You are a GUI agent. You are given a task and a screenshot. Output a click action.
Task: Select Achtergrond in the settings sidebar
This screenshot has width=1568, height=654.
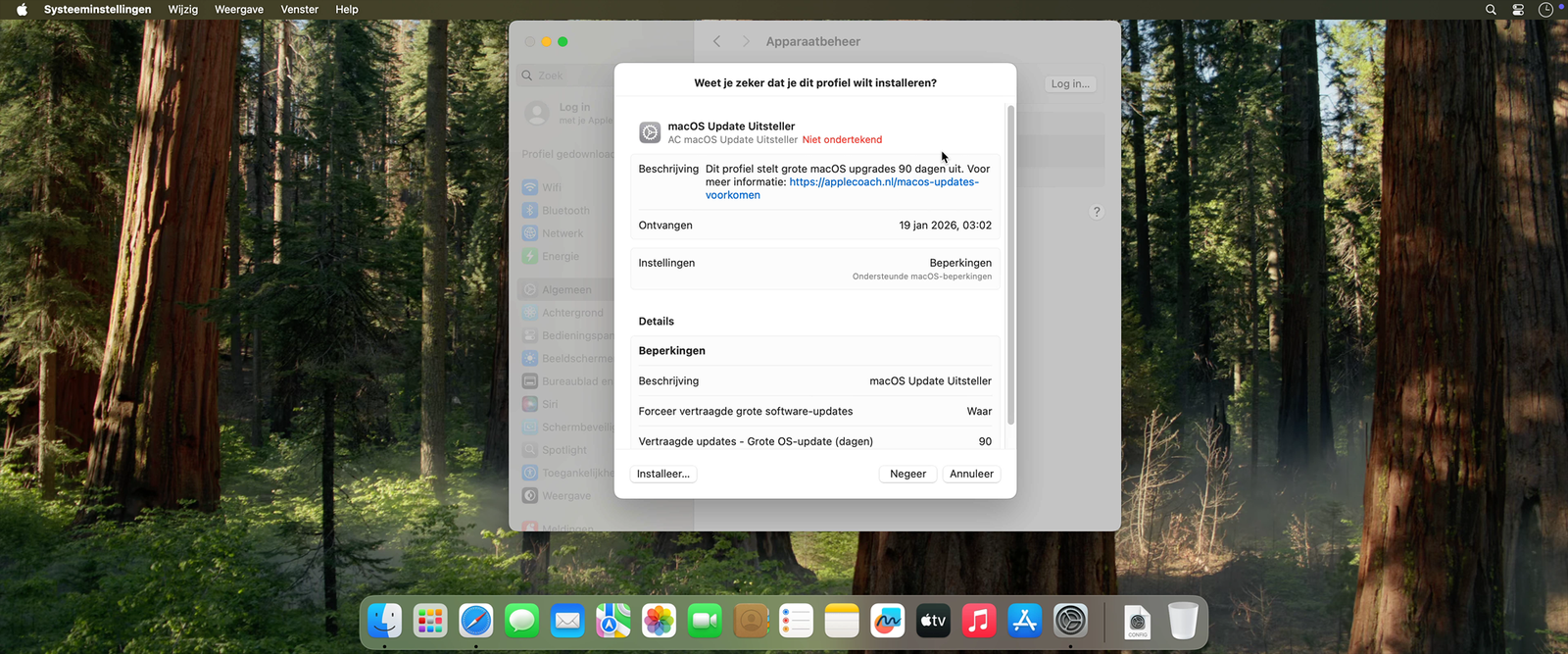coord(566,313)
